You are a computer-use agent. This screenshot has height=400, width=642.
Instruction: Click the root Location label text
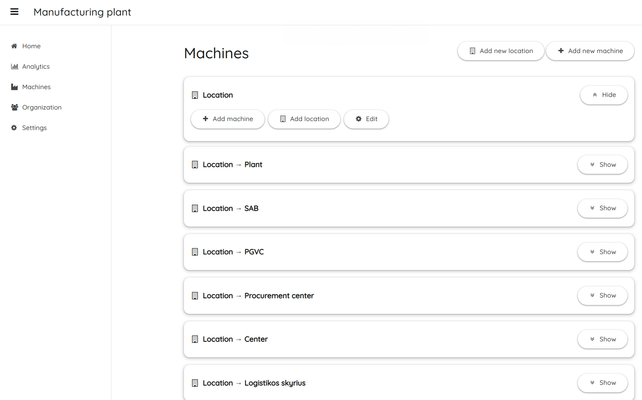click(218, 95)
